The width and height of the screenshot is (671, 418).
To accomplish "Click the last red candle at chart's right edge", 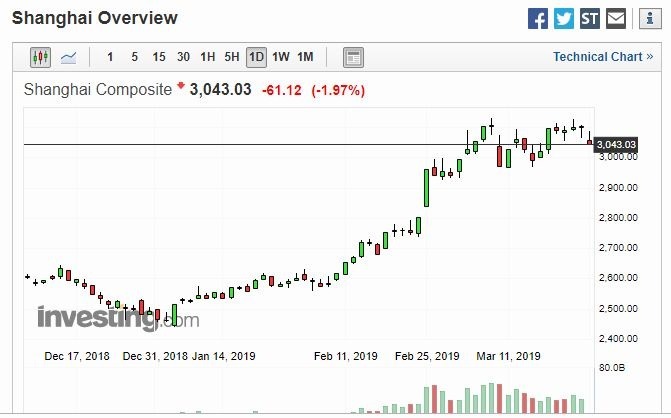I will 590,142.
